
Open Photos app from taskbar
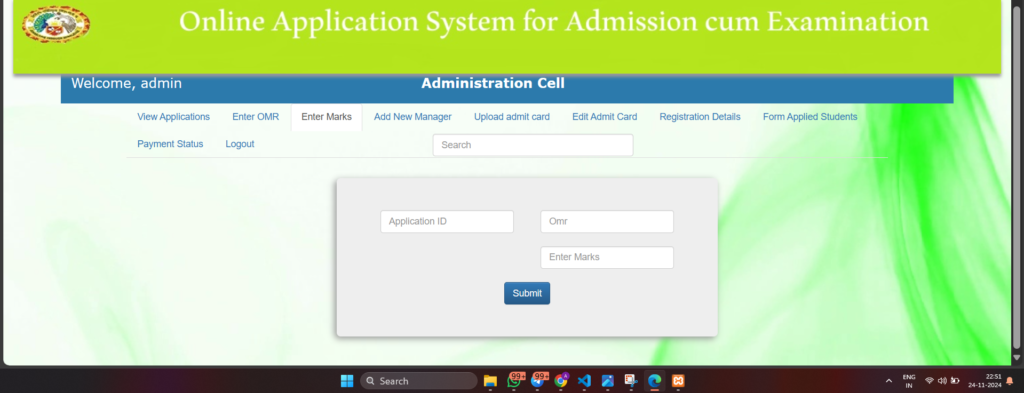[607, 381]
